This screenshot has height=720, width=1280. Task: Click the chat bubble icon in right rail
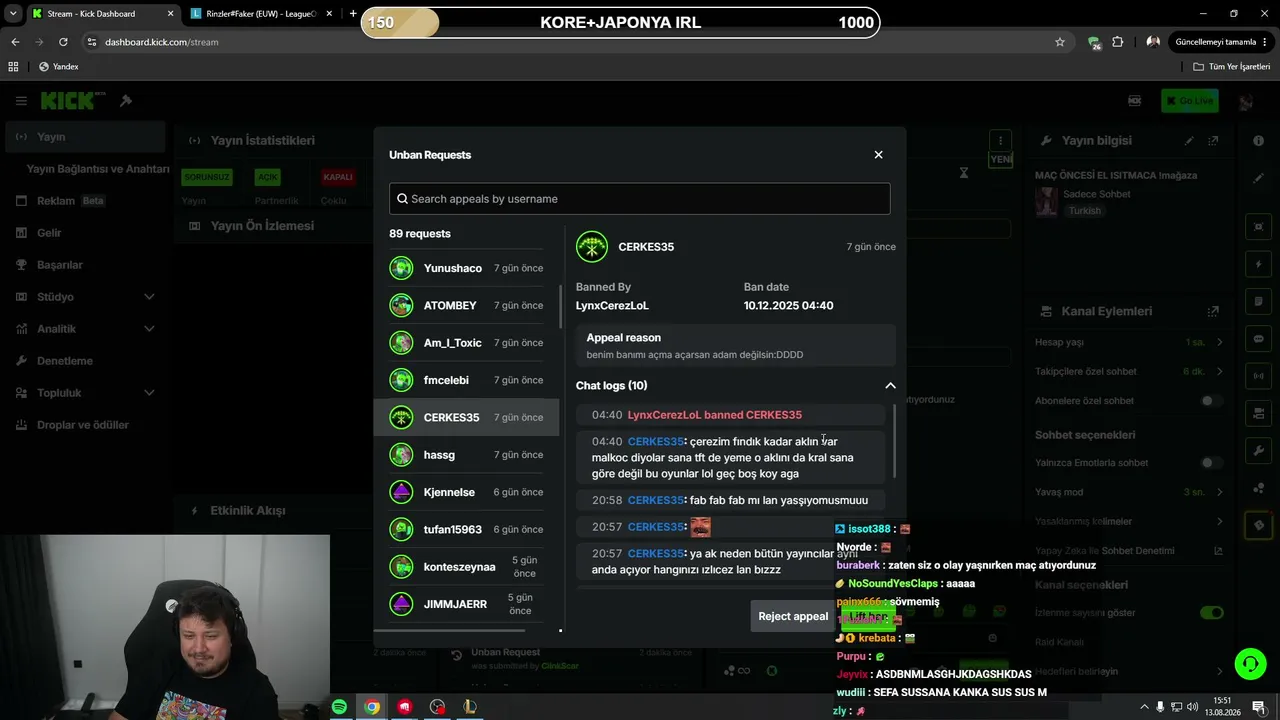pyautogui.click(x=1258, y=339)
